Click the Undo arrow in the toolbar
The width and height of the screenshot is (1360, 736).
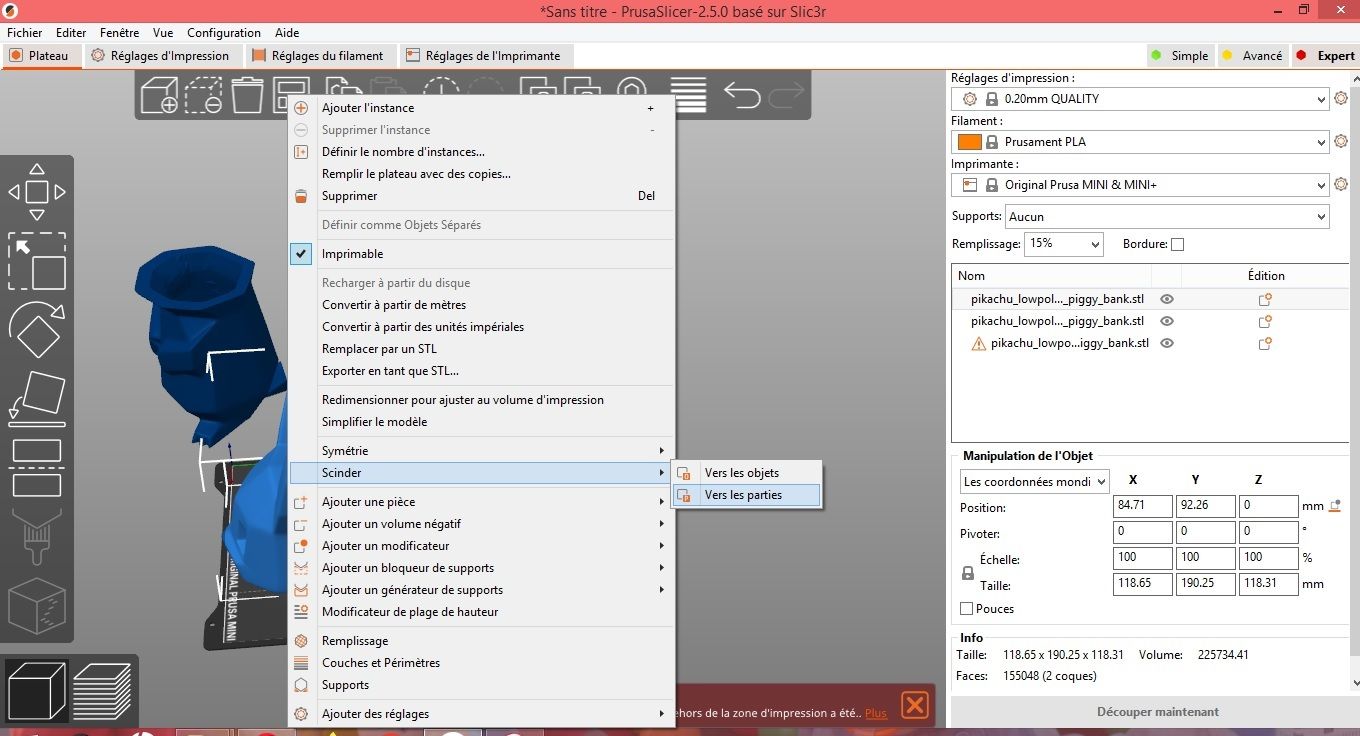(x=741, y=95)
